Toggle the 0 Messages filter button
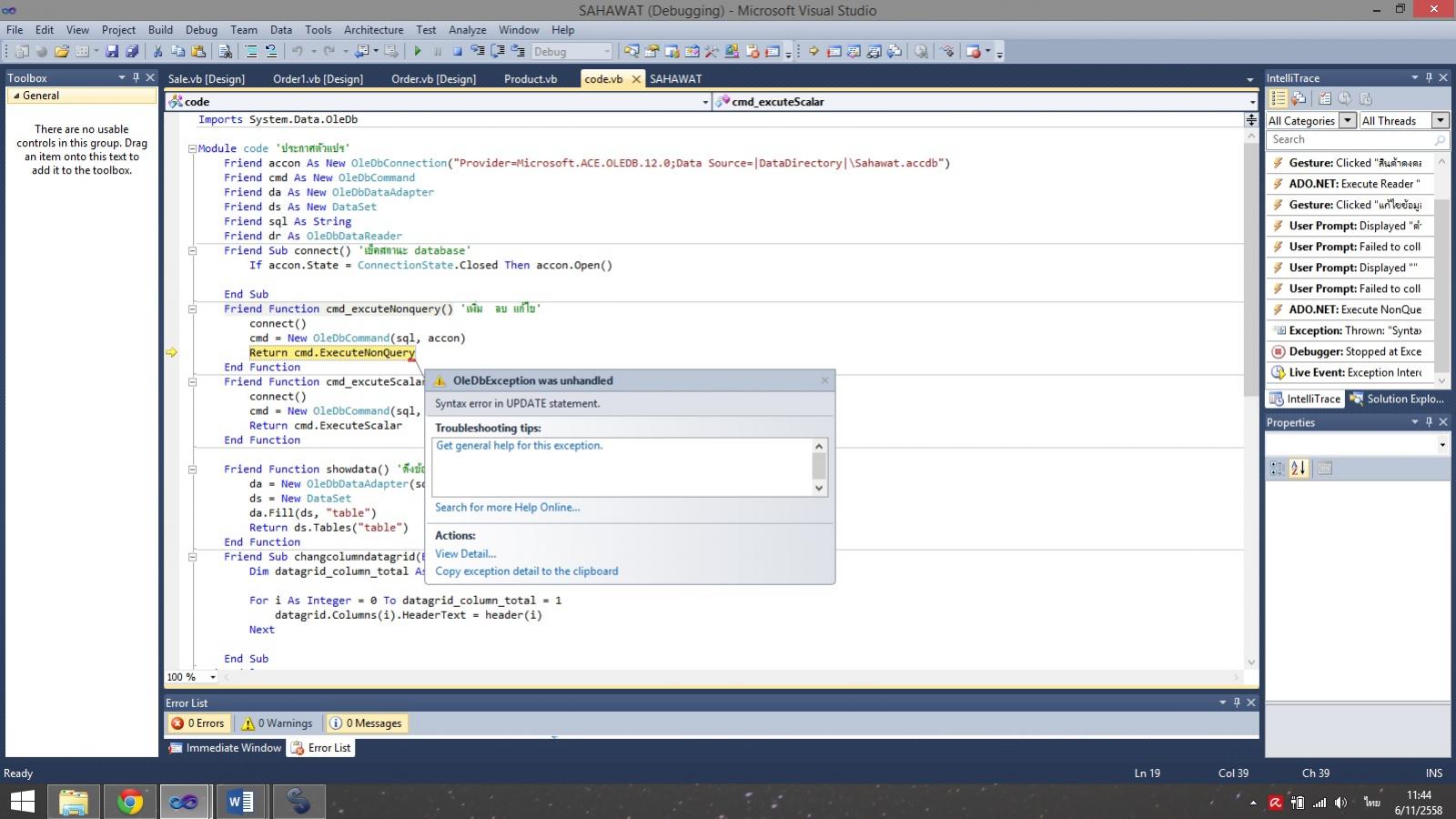 click(x=365, y=723)
